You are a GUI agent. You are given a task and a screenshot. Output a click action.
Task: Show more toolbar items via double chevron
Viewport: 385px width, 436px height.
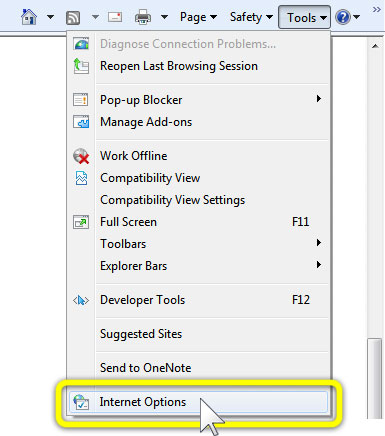(377, 9)
